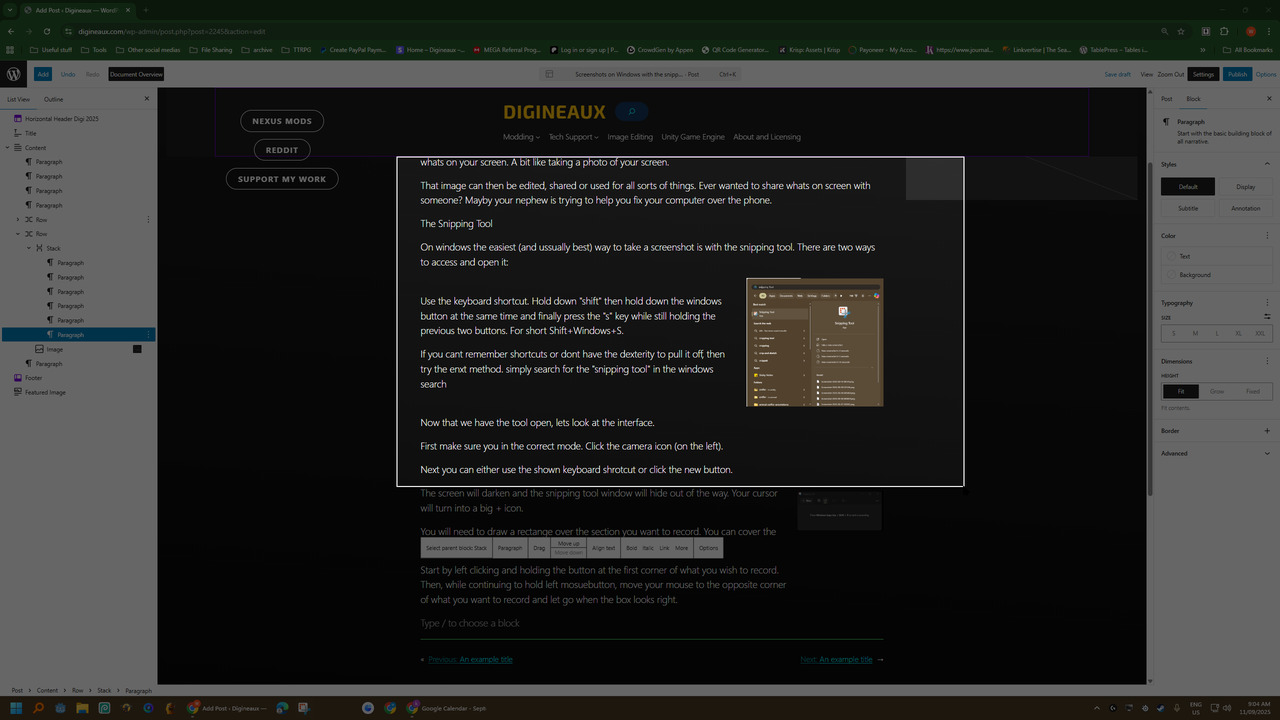Open the browser Extensions puzzle icon

point(1224,31)
